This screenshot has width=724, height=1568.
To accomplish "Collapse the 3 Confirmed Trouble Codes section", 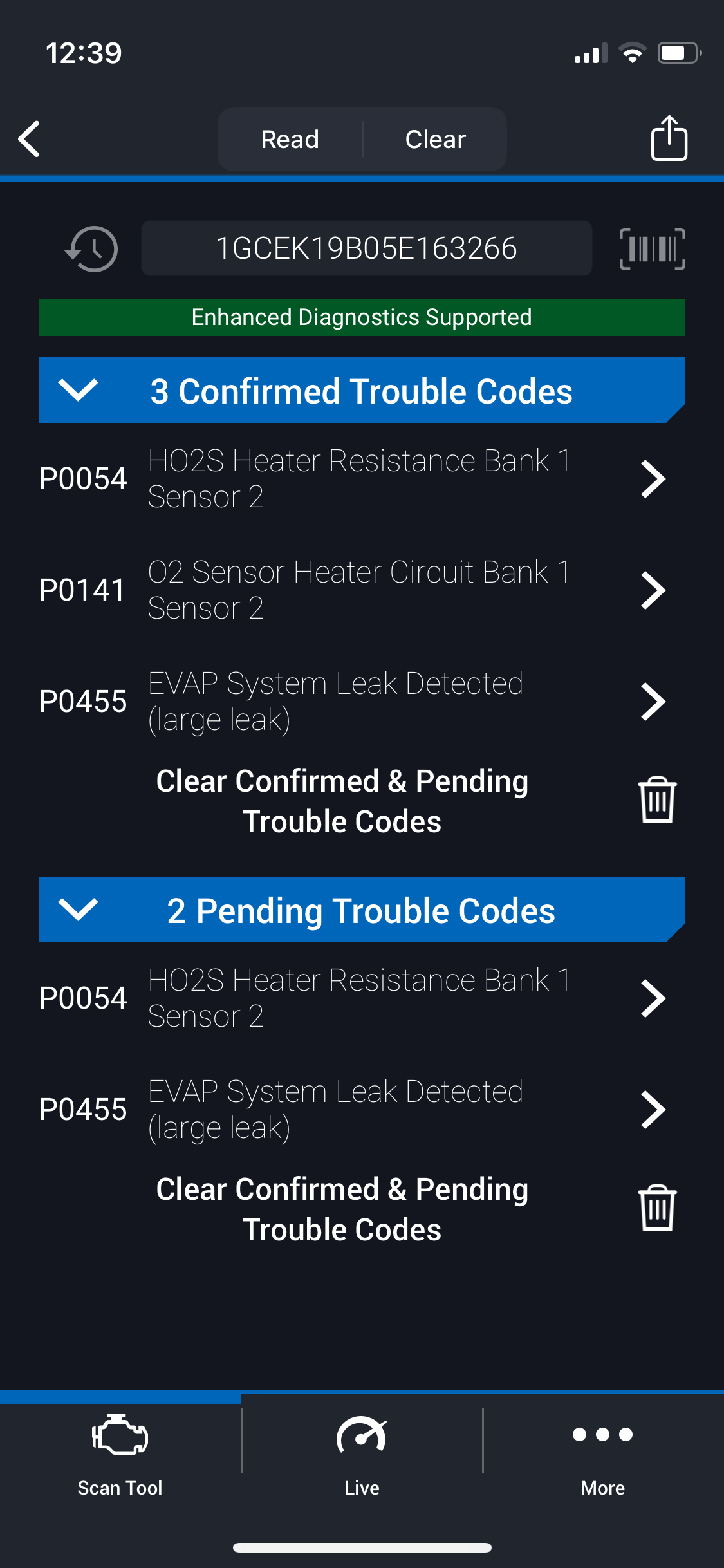I will [x=78, y=390].
